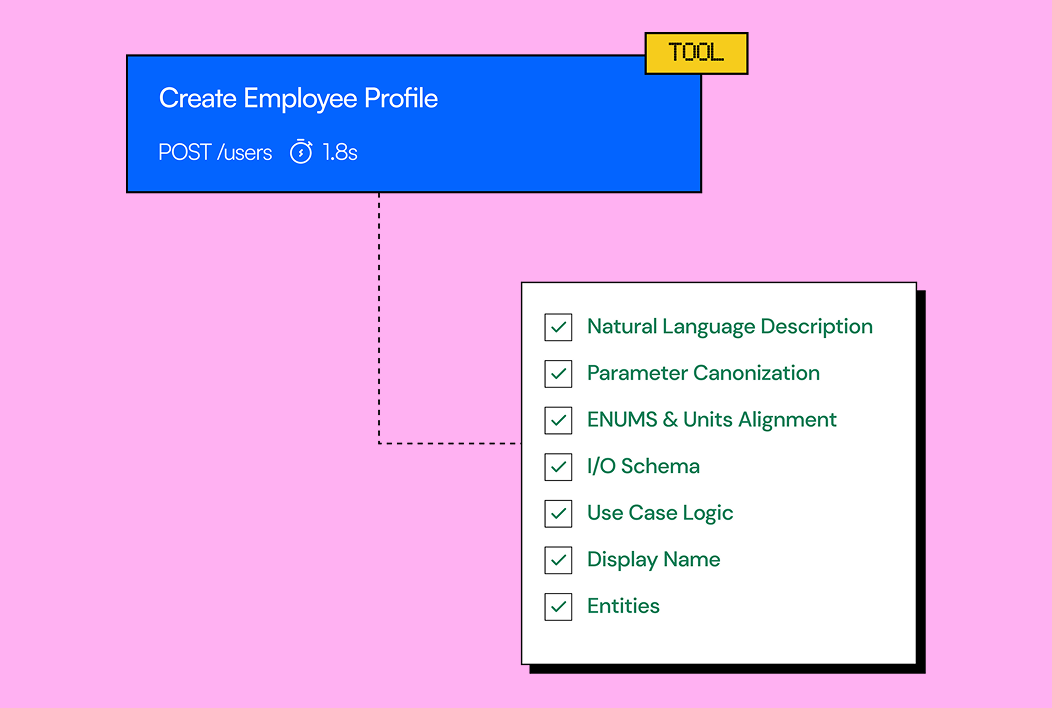Click the stopwatch icon beside 1.8s
This screenshot has width=1052, height=708.
pyautogui.click(x=301, y=152)
